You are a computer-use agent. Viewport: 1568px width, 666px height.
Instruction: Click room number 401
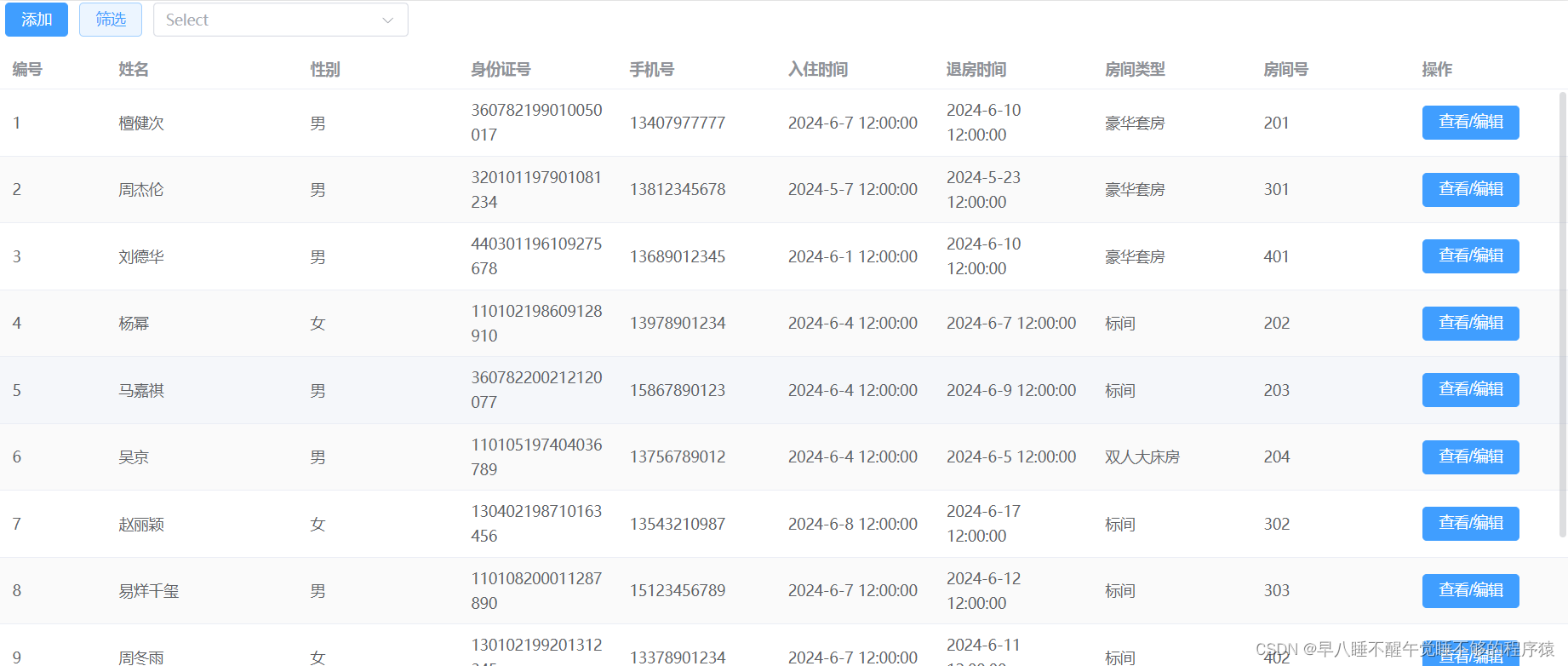pyautogui.click(x=1277, y=256)
